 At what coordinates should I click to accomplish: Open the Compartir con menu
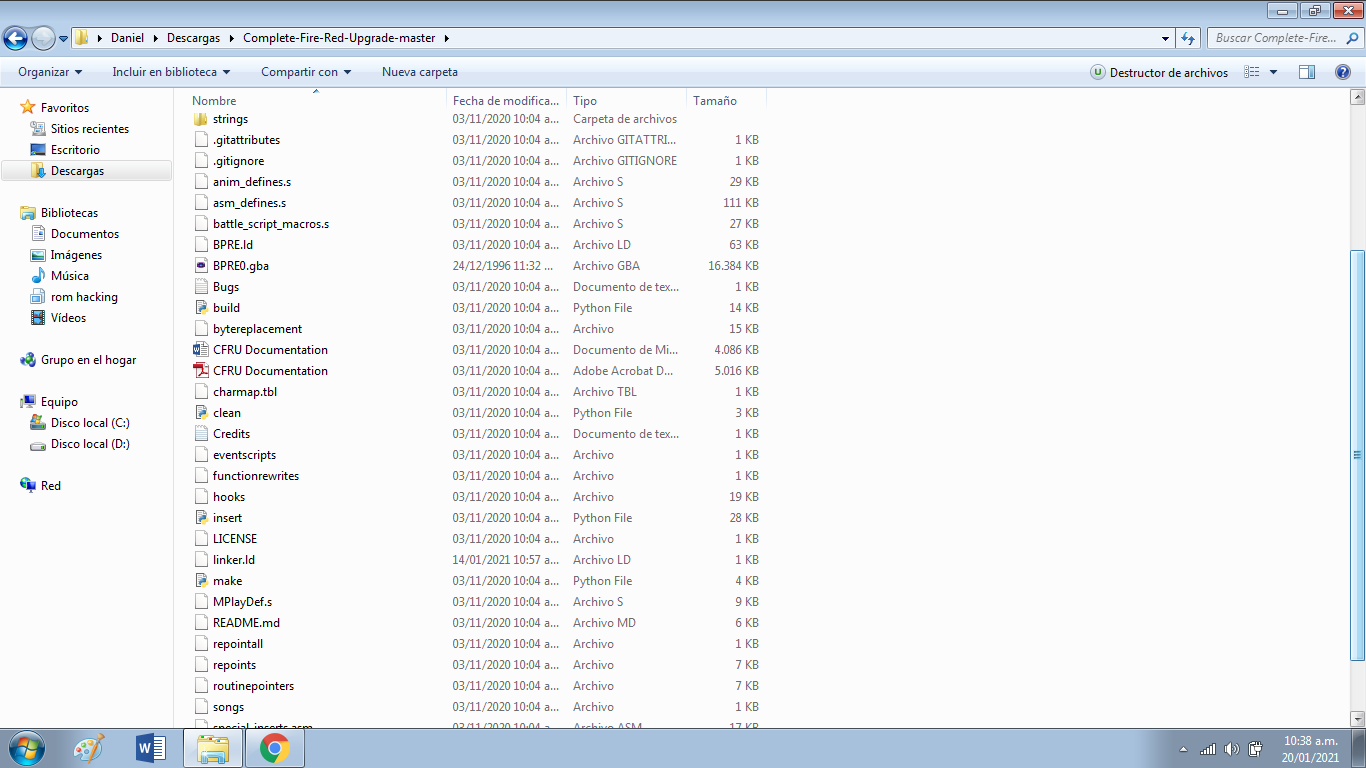(306, 72)
